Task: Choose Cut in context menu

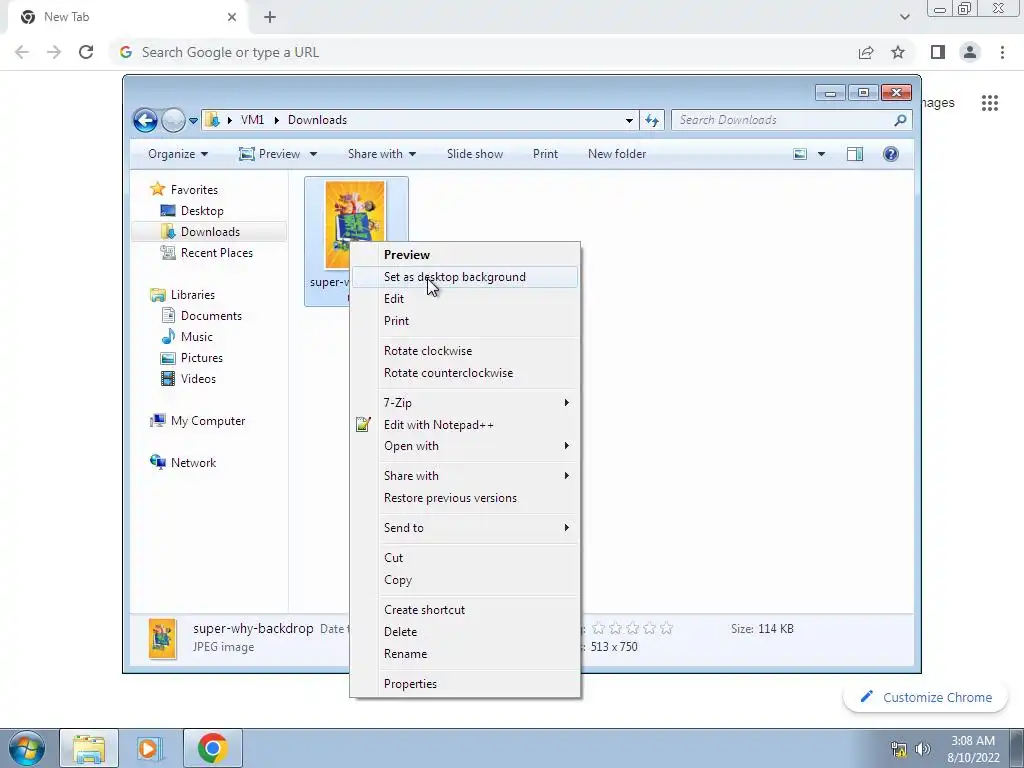Action: (465, 558)
